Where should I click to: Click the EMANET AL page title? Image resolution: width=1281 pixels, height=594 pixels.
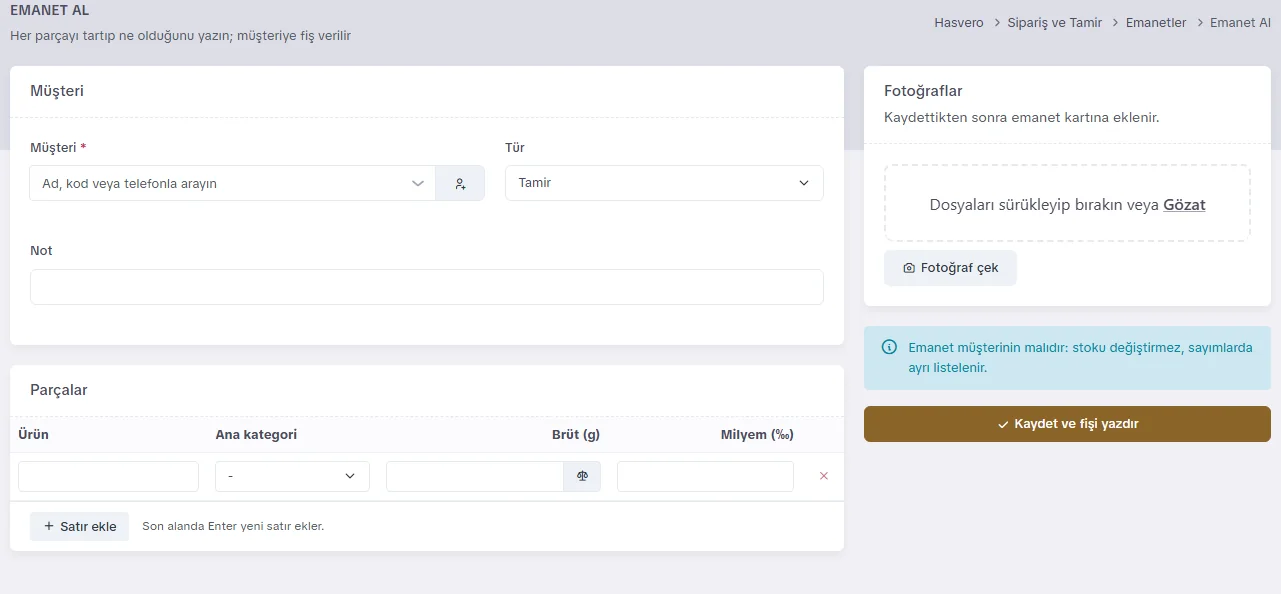[50, 11]
